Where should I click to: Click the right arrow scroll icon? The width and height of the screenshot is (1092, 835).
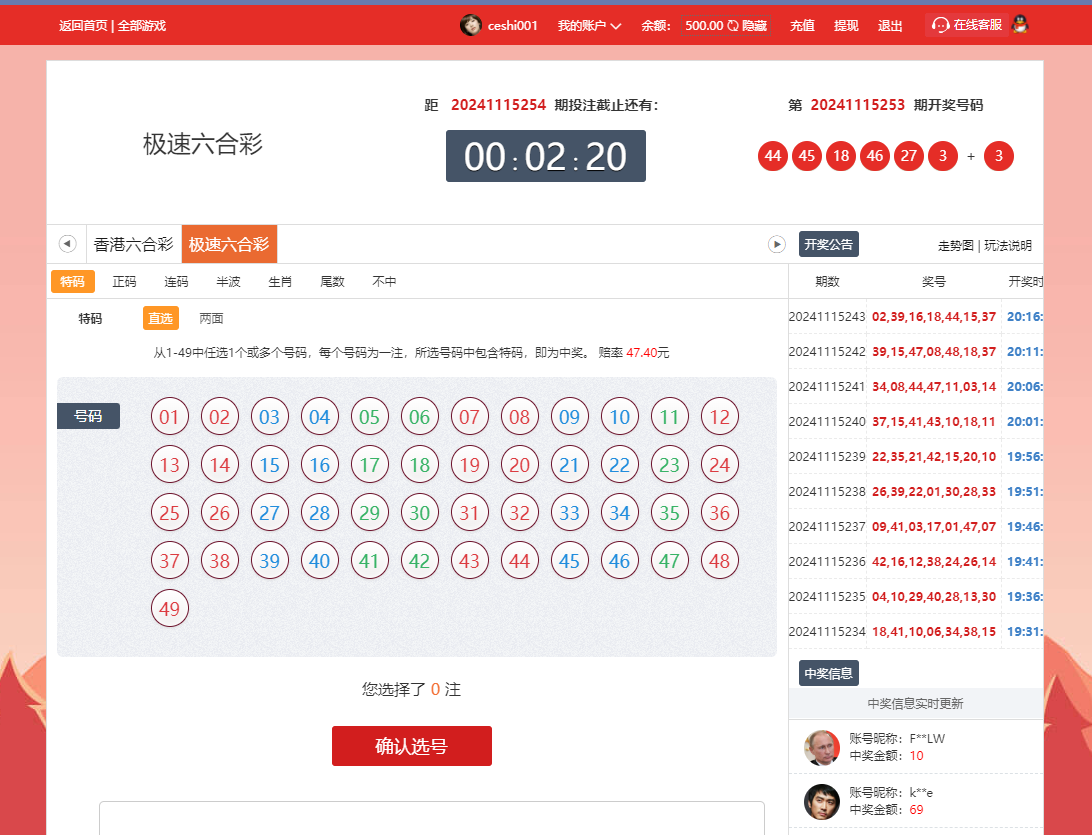(x=776, y=244)
